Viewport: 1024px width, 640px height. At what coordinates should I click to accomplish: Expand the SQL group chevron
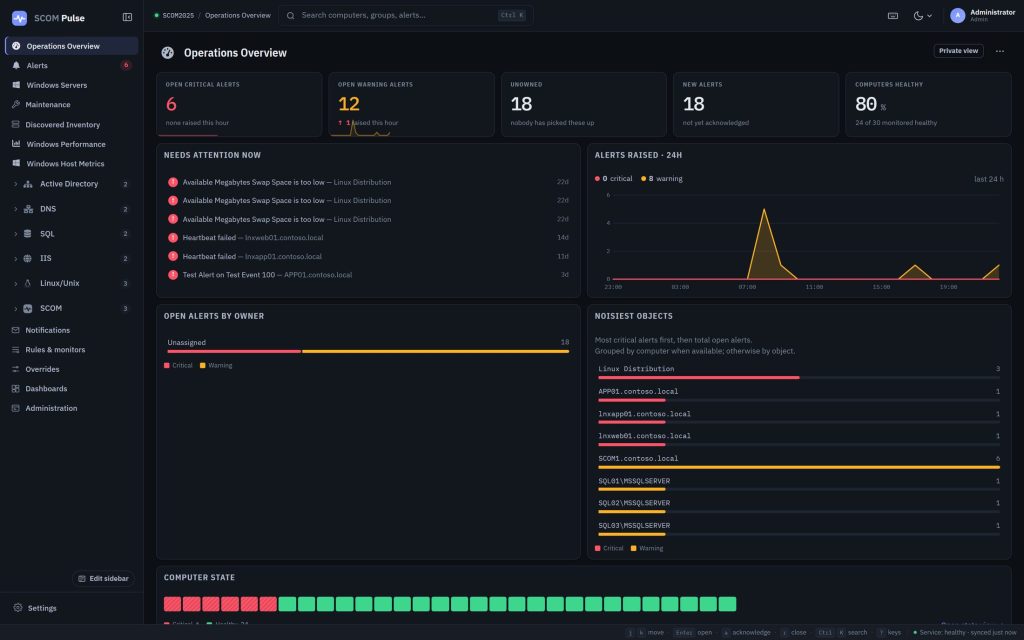pyautogui.click(x=16, y=234)
